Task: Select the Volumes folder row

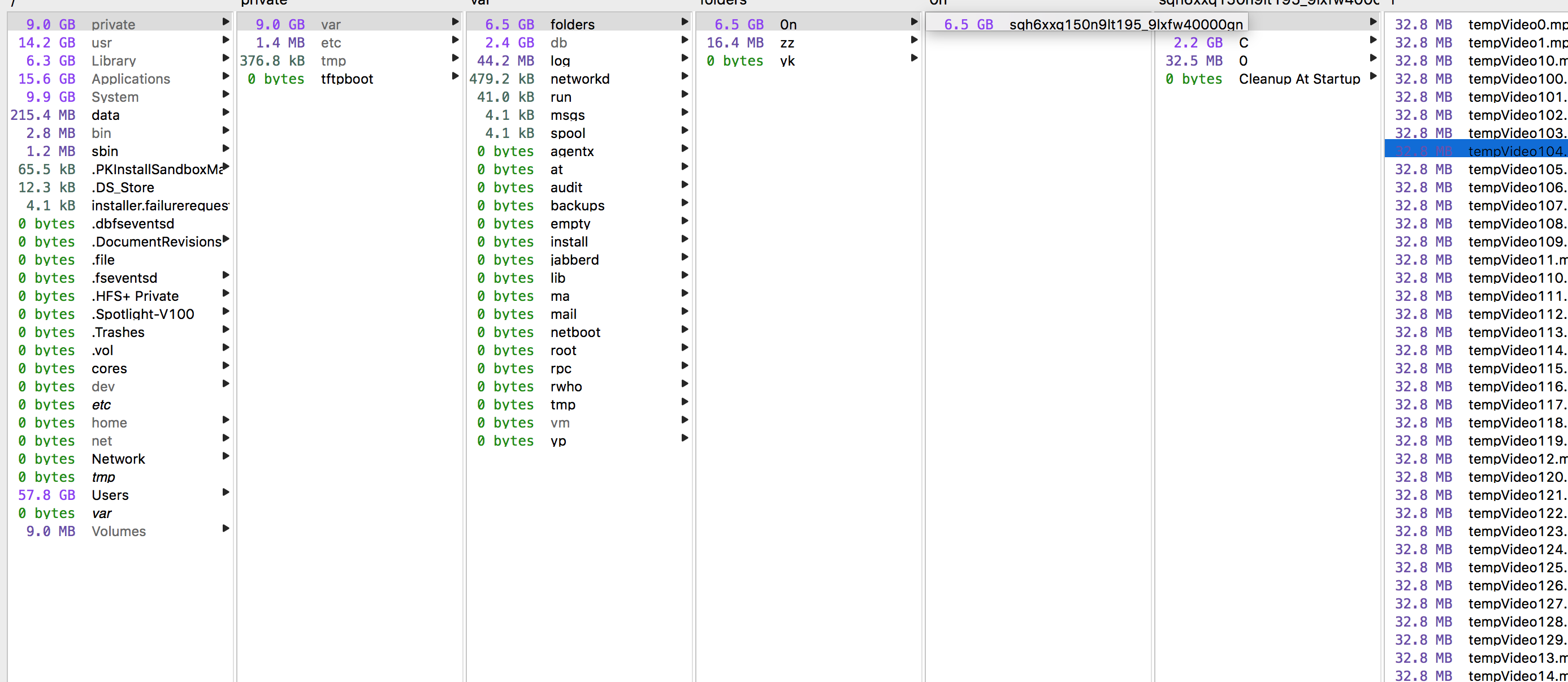Action: pyautogui.click(x=119, y=531)
